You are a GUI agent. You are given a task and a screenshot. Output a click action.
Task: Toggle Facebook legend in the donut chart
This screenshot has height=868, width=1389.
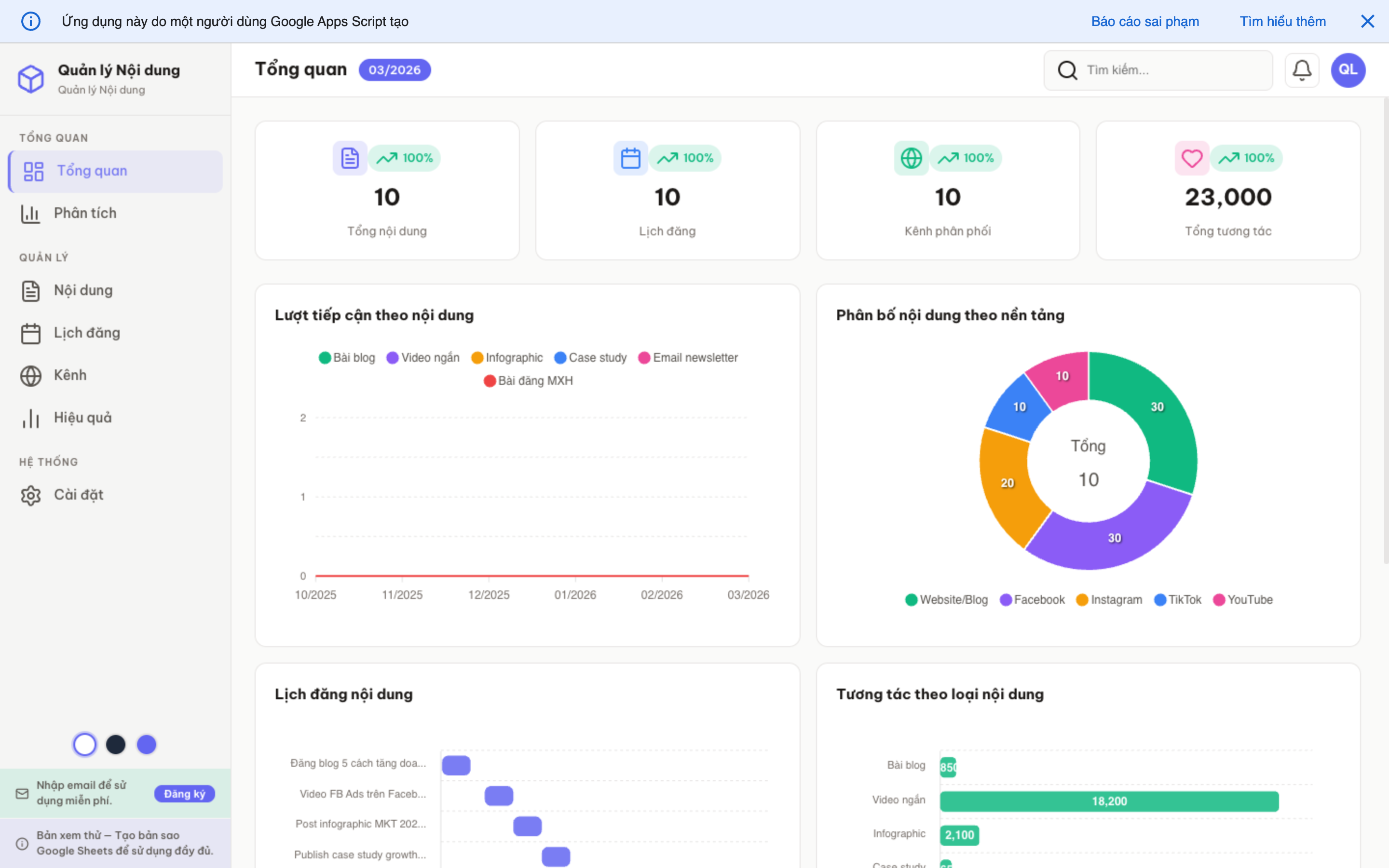click(1032, 599)
